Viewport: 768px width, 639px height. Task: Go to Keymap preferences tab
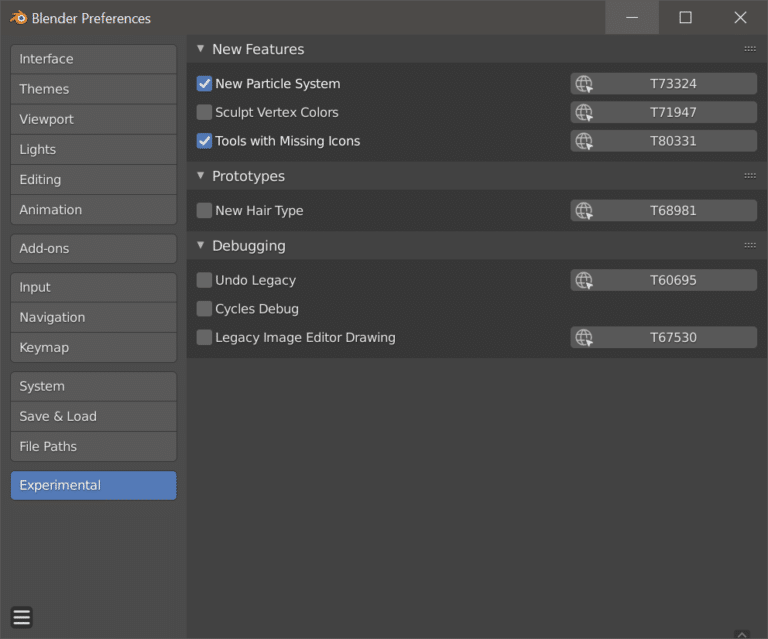[94, 348]
